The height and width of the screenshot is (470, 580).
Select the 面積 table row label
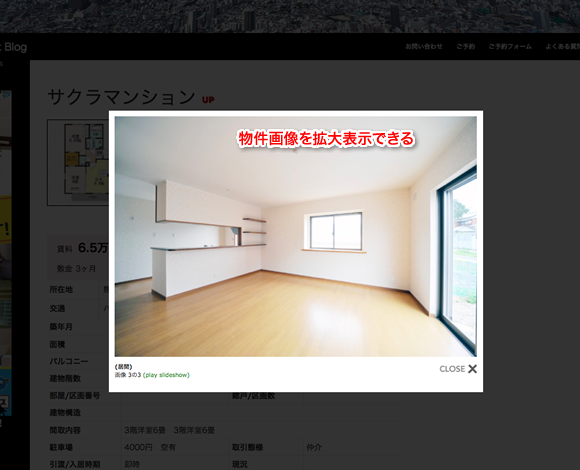57,344
